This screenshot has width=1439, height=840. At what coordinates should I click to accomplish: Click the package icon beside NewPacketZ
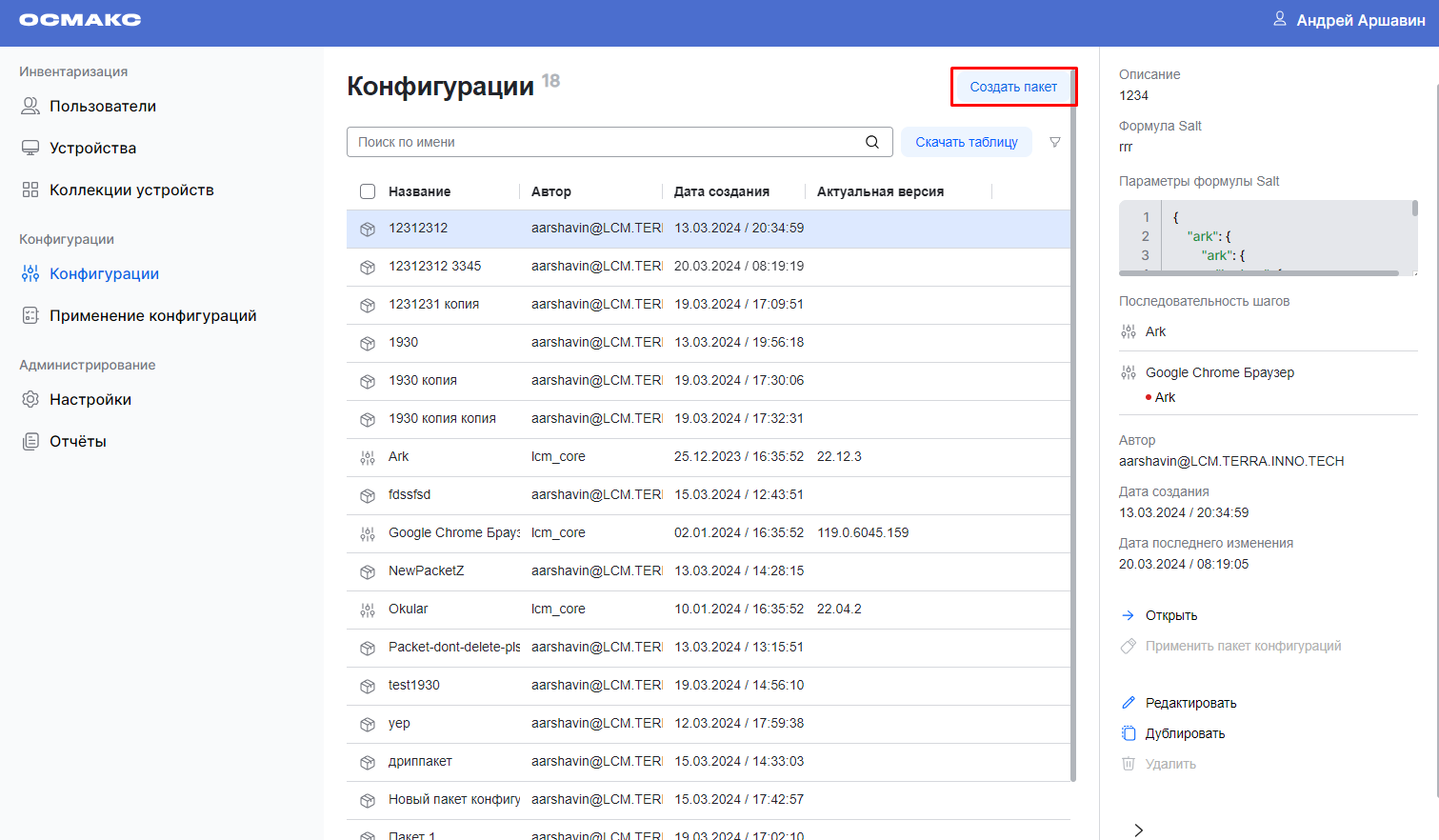coord(368,571)
